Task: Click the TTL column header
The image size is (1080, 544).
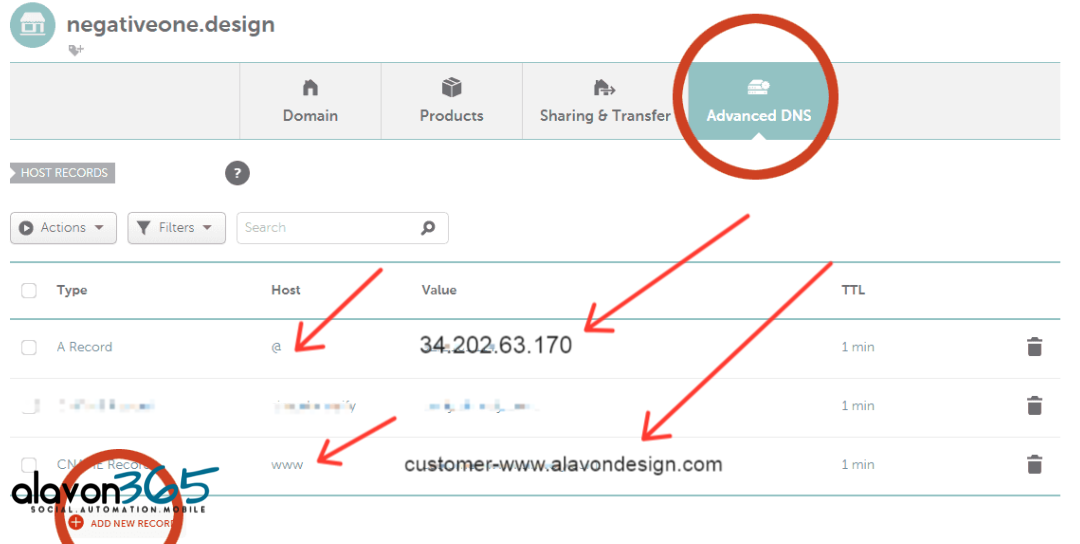Action: [x=853, y=290]
